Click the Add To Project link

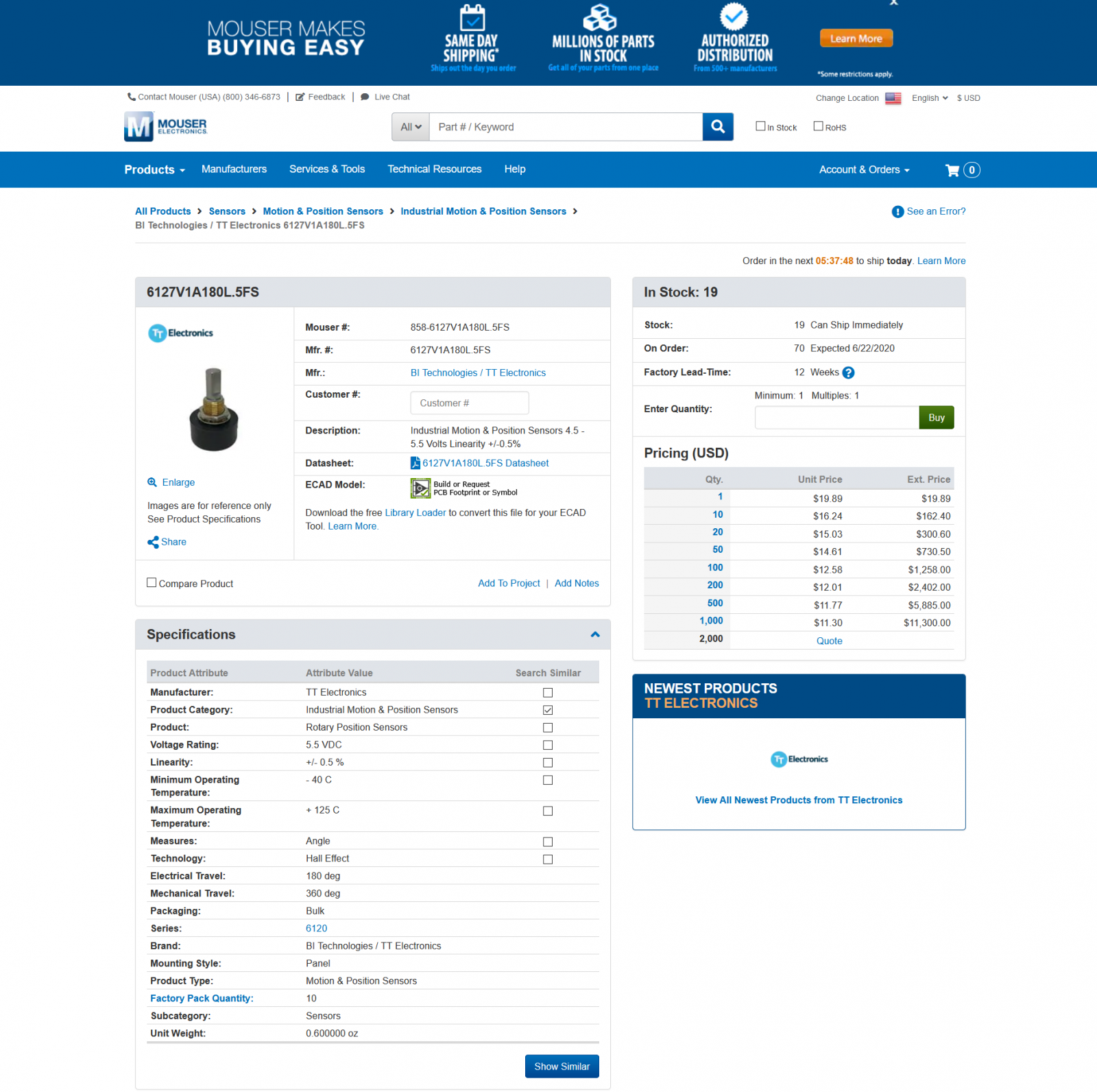point(509,583)
